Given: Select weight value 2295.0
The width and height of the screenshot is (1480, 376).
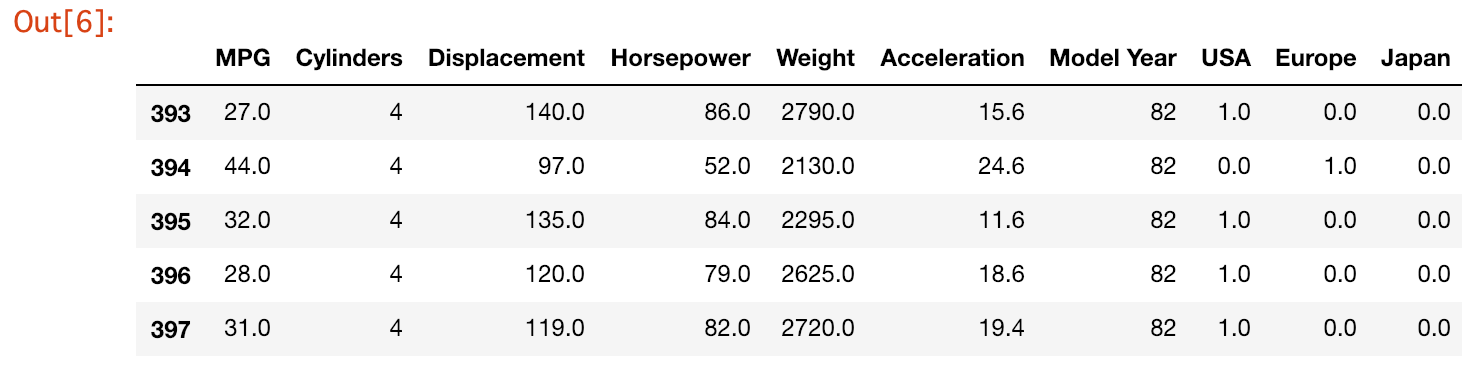Looking at the screenshot, I should (818, 220).
